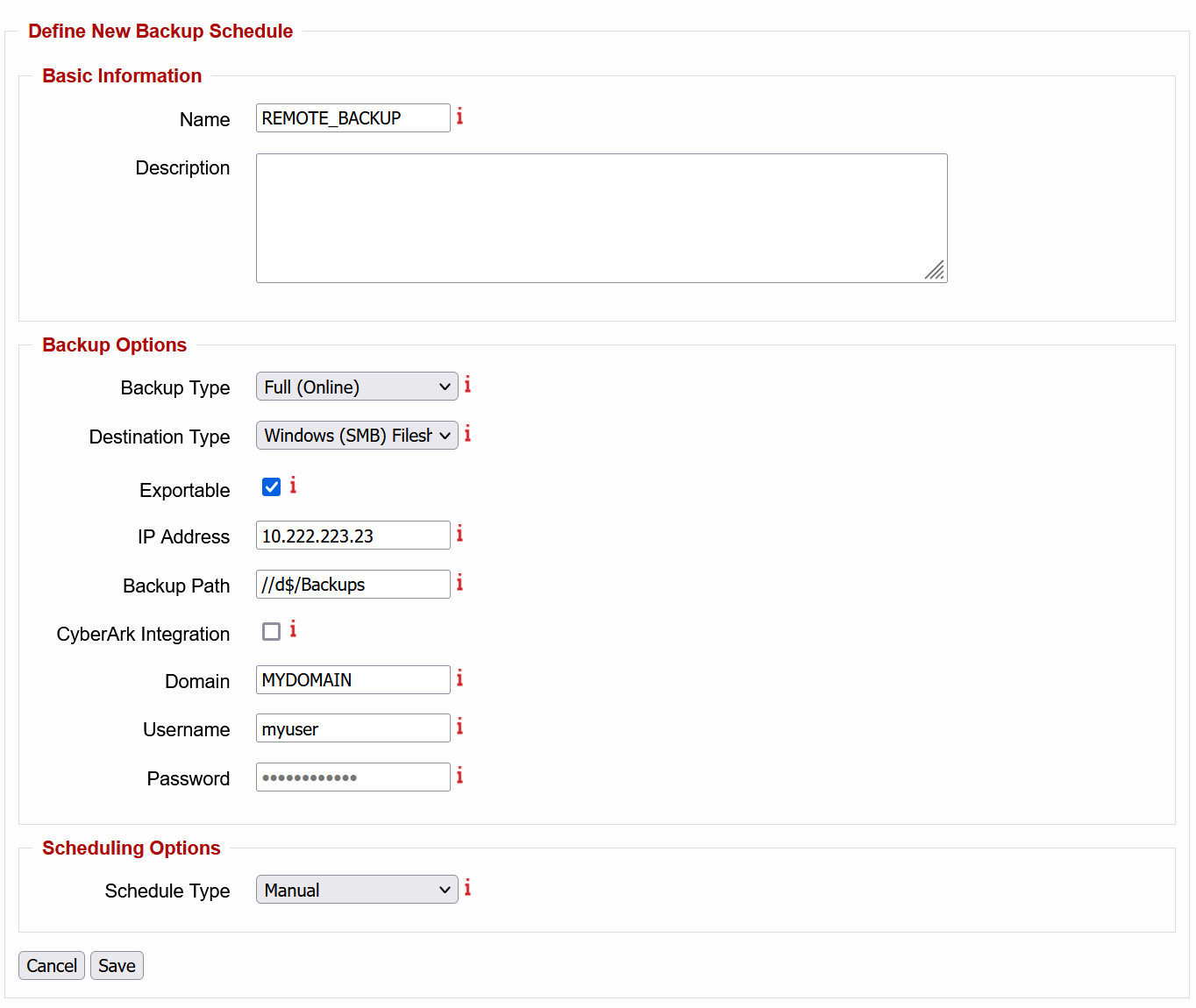
Task: Click the Backup Type info icon
Action: [x=467, y=385]
